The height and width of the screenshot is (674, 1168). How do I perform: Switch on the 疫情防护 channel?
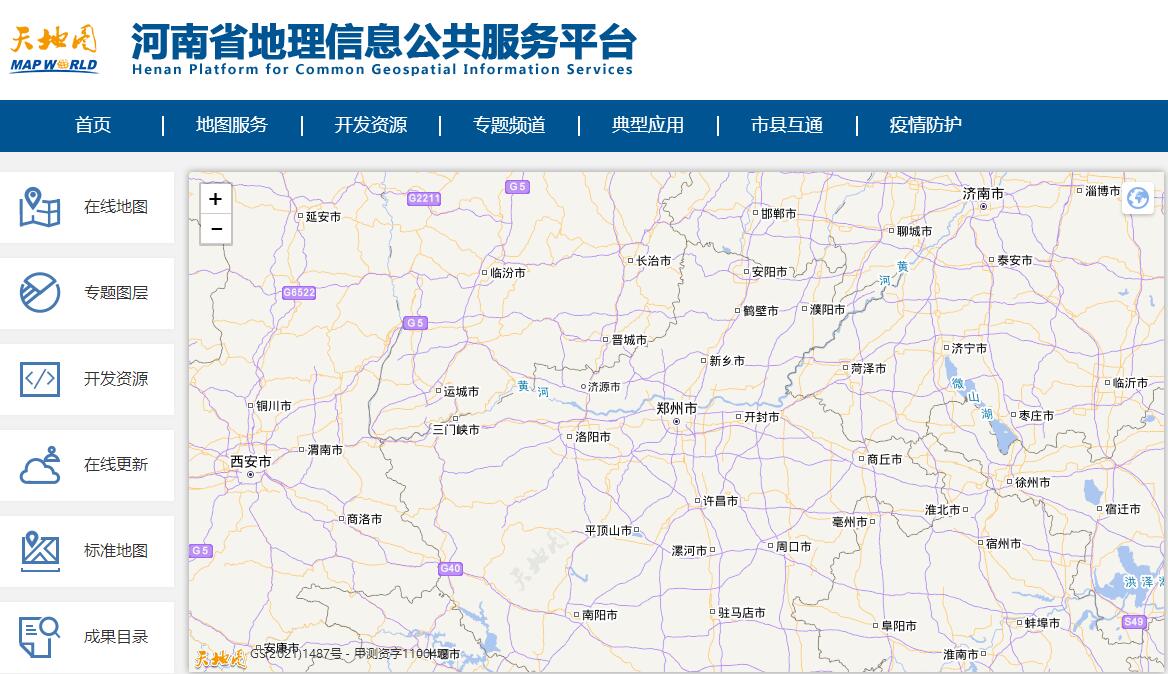(x=924, y=125)
